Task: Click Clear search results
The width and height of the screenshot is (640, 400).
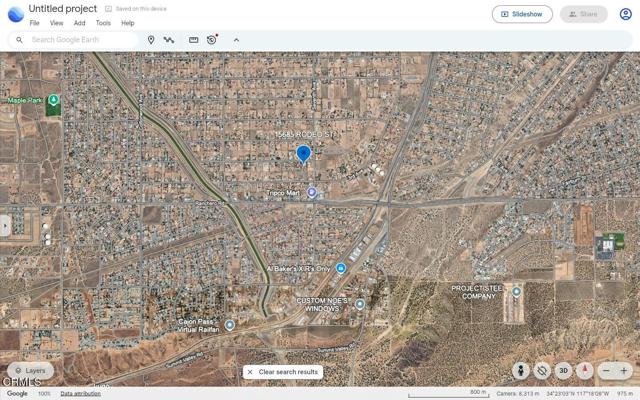Action: [282, 372]
